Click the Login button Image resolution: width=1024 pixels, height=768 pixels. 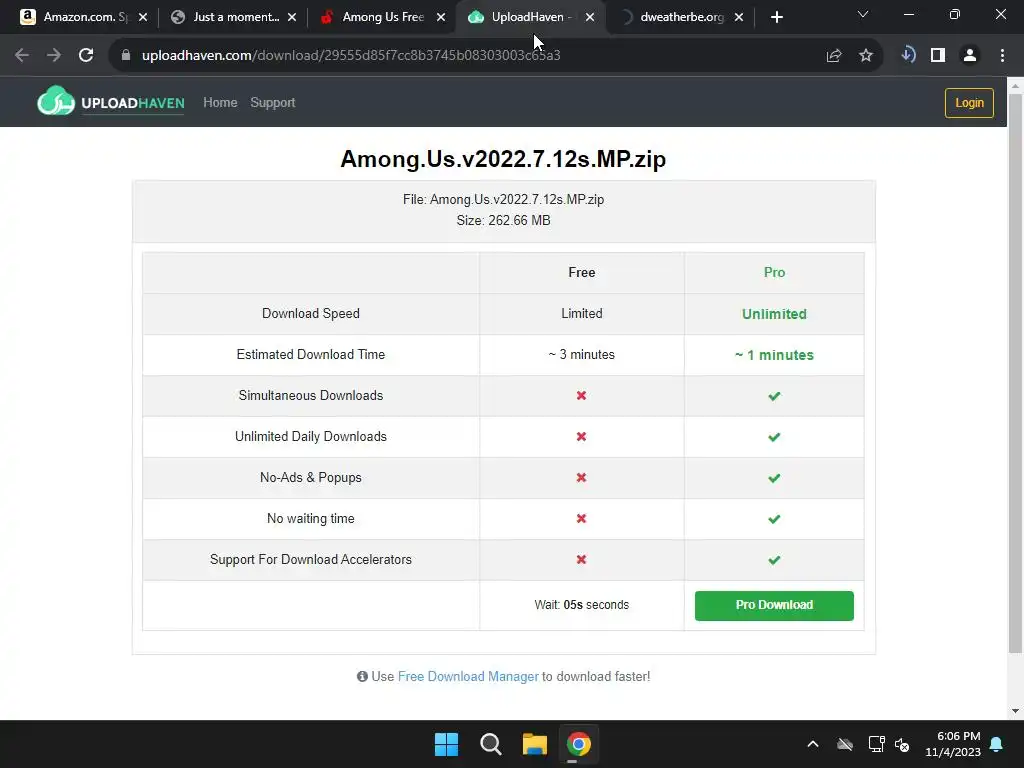(x=969, y=103)
